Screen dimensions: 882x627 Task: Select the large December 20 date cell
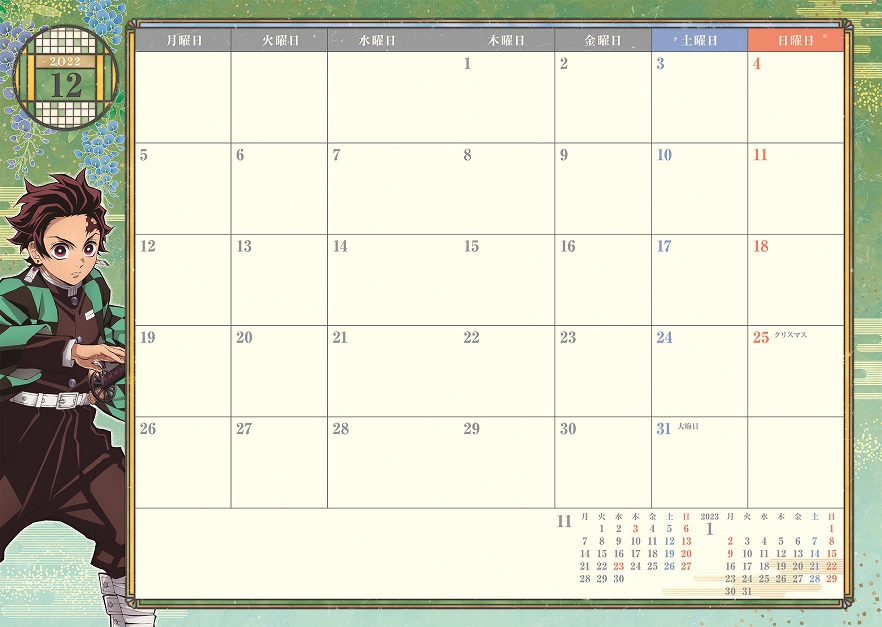280,371
